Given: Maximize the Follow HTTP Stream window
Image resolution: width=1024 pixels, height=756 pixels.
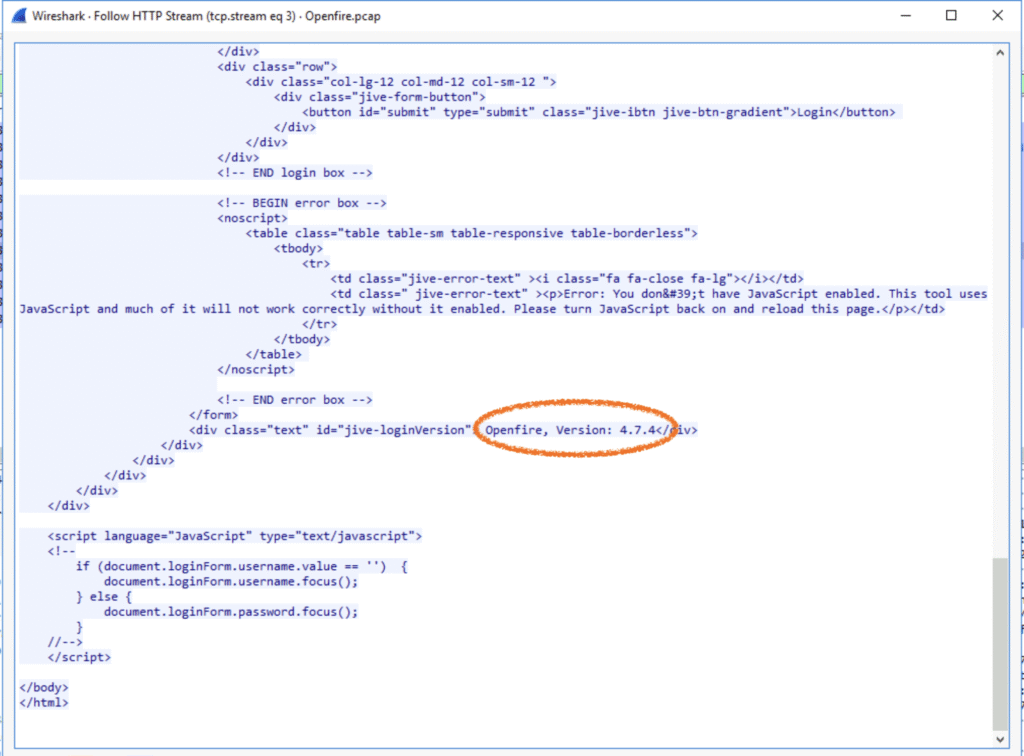Looking at the screenshot, I should [x=951, y=16].
